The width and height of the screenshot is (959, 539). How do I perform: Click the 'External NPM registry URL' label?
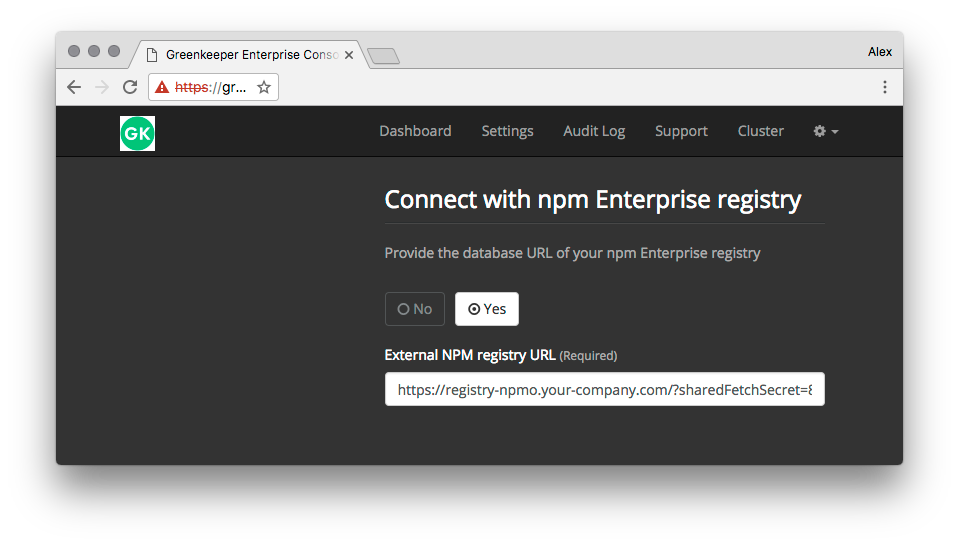[470, 355]
